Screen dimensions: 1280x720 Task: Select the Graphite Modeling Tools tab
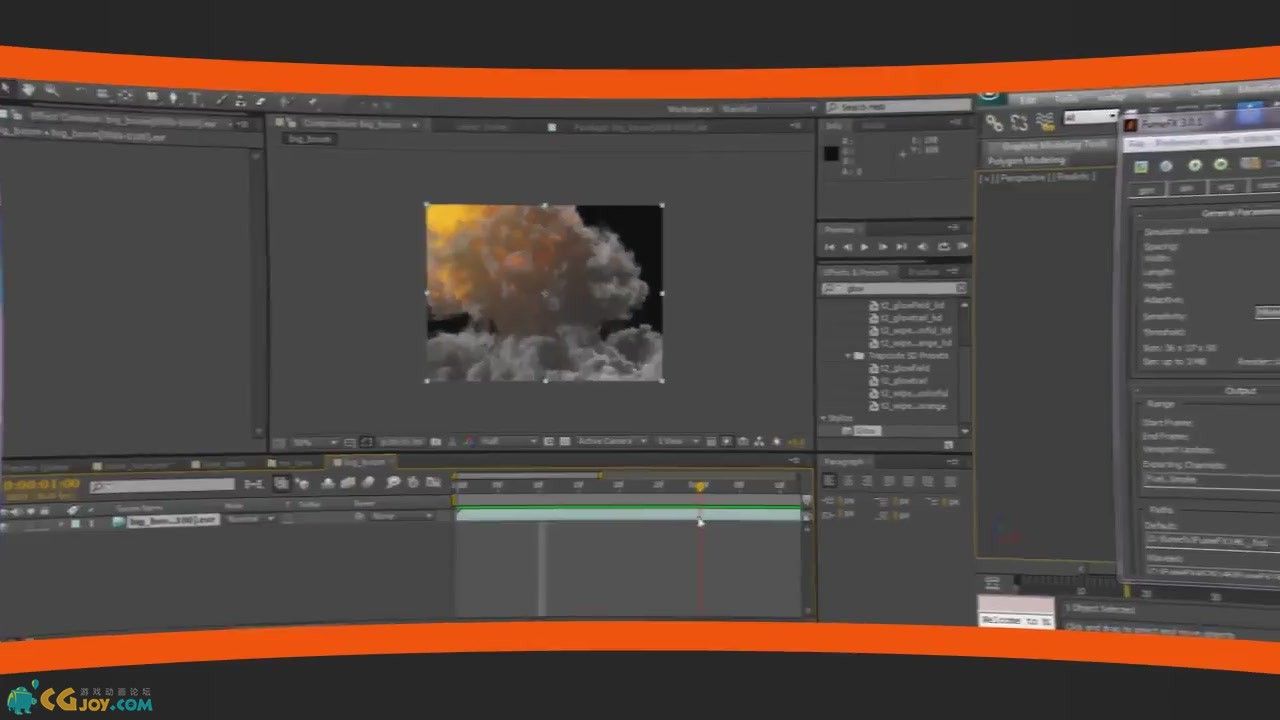coord(1055,144)
